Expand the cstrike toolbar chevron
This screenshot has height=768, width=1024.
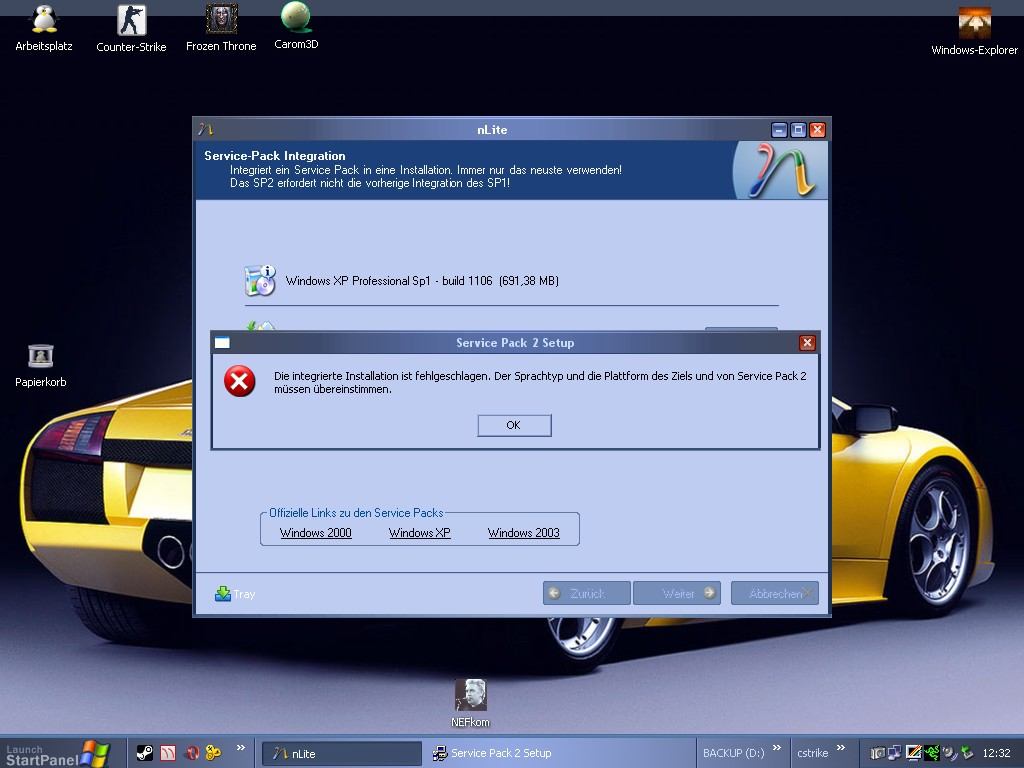840,748
